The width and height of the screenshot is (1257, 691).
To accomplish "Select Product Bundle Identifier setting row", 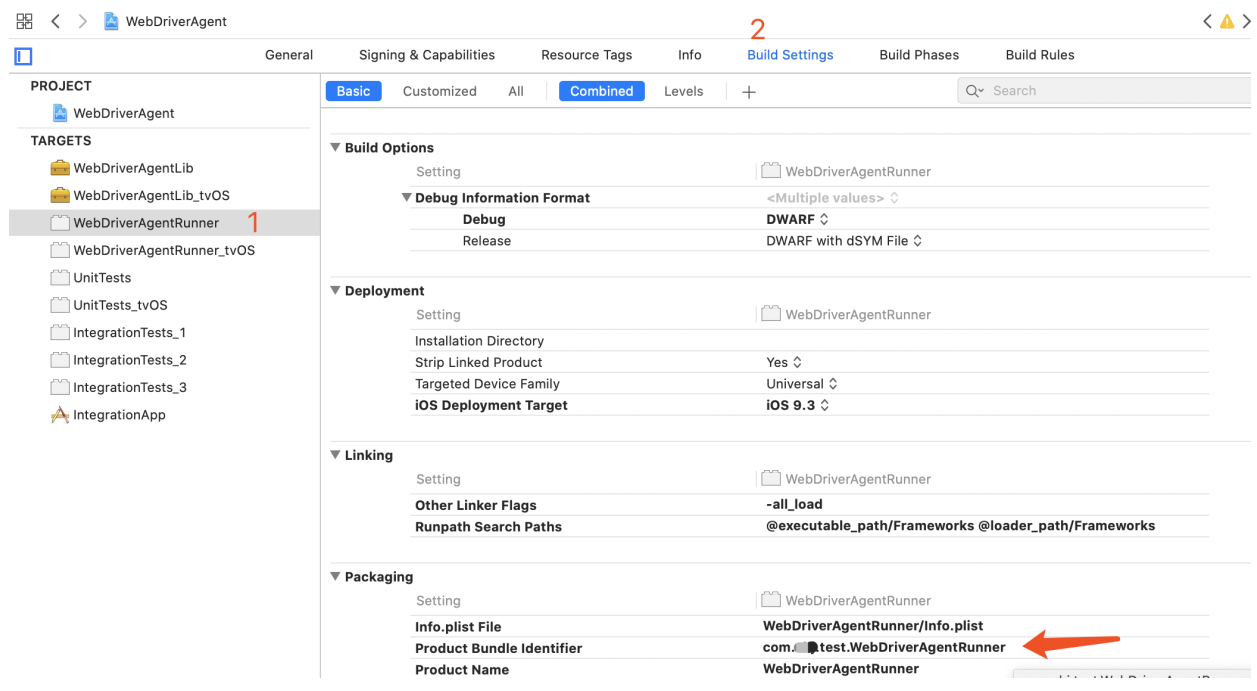I will click(809, 648).
